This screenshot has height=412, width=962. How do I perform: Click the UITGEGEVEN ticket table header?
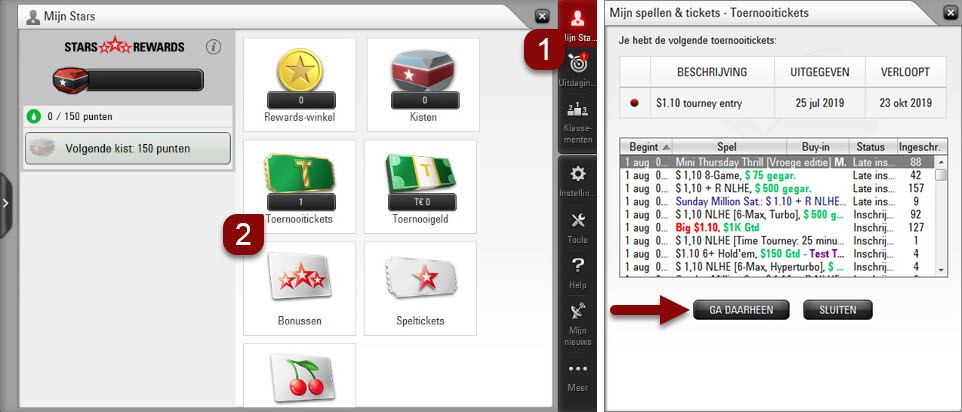tap(820, 72)
